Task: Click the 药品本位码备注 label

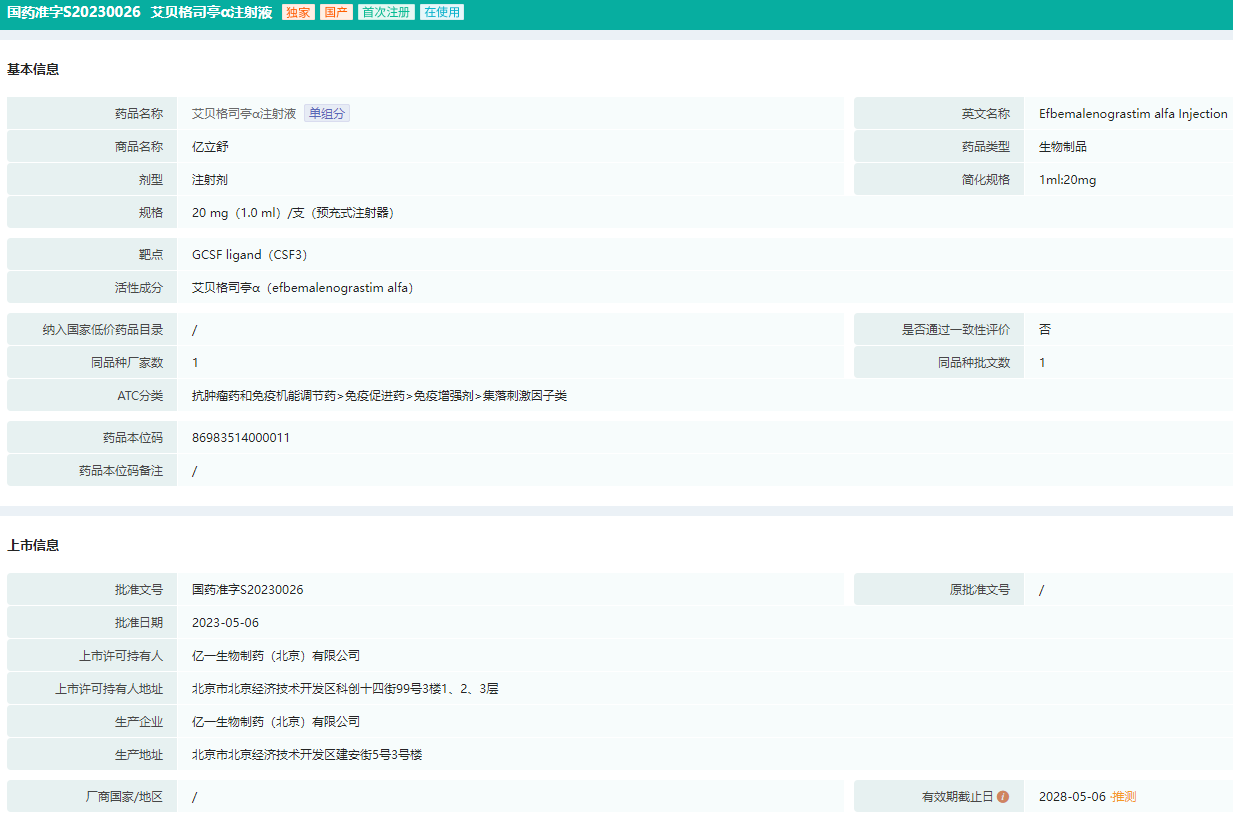Action: 121,471
